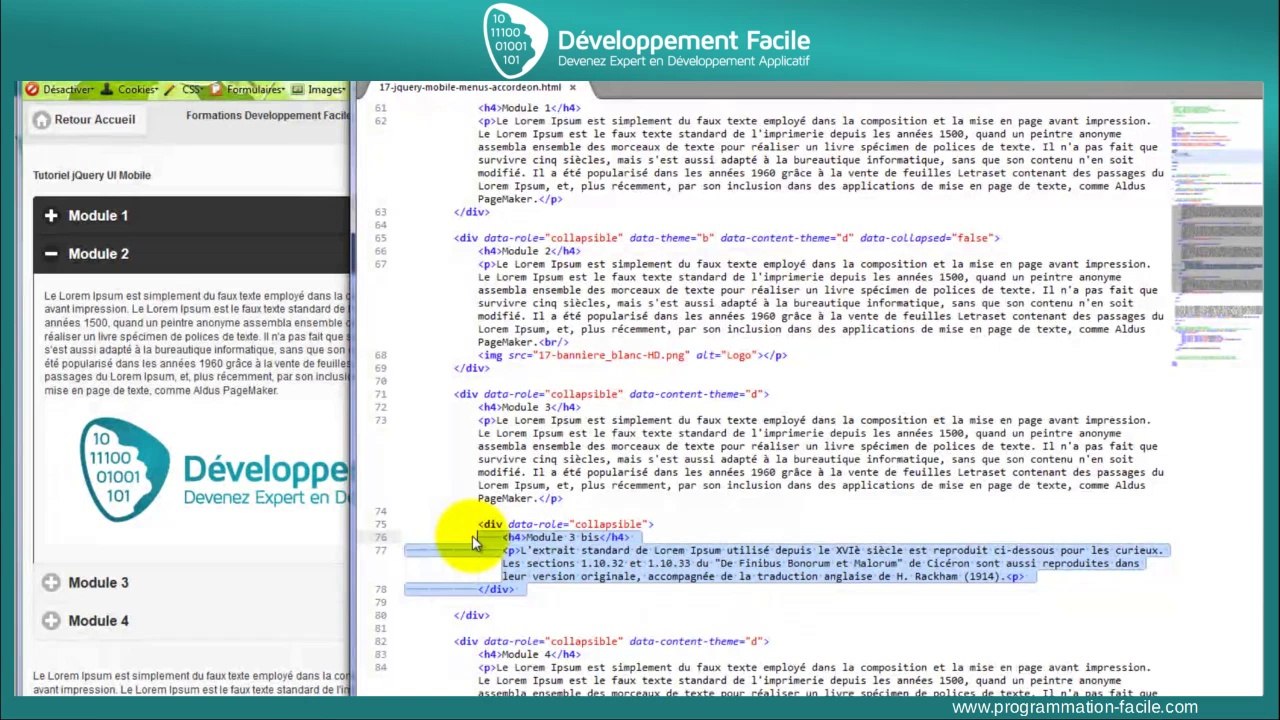The width and height of the screenshot is (1280, 720).
Task: Click the nested div data-role="collapsible" line 75
Action: click(566, 524)
